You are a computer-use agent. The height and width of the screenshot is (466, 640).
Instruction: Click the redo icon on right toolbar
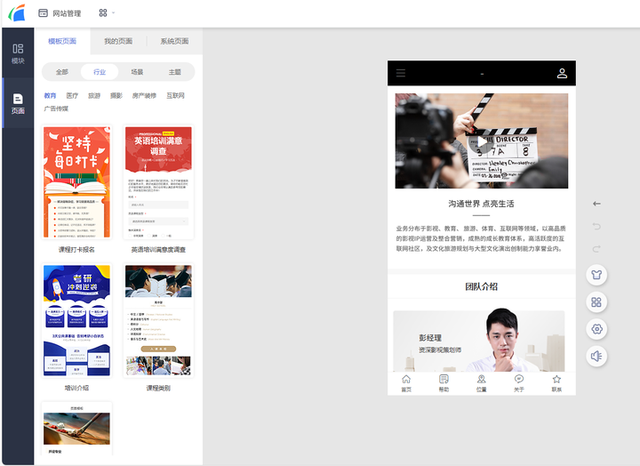tap(597, 249)
